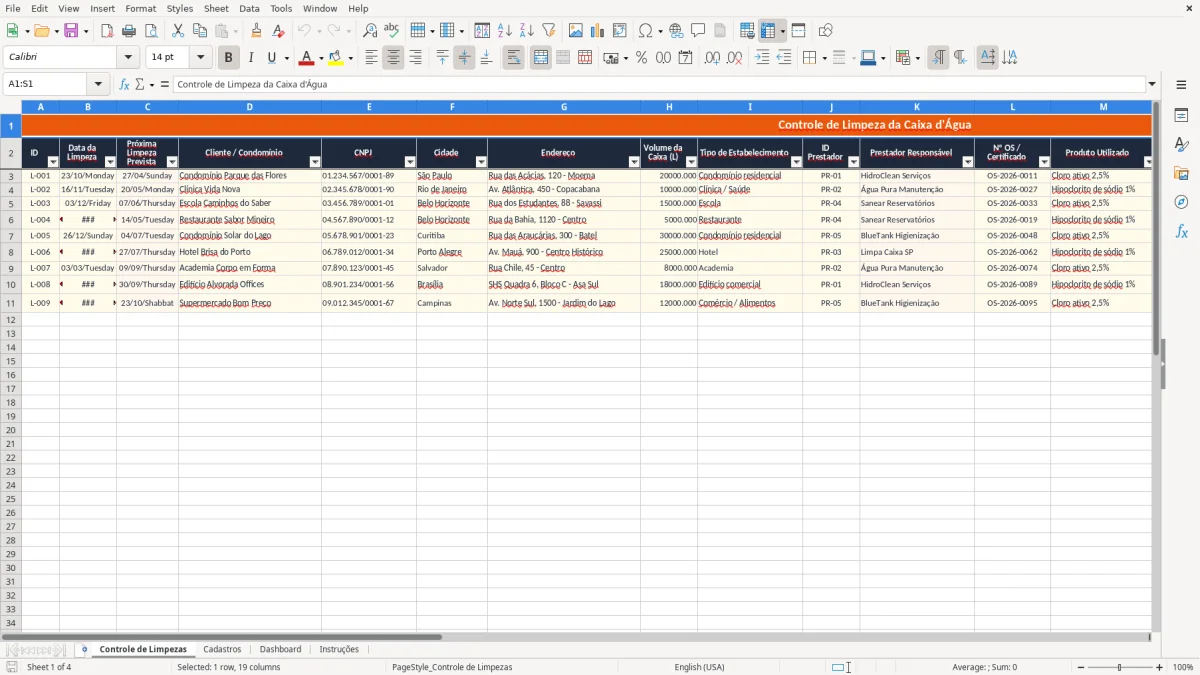The image size is (1200, 675).
Task: Open the Data menu
Action: tap(249, 8)
